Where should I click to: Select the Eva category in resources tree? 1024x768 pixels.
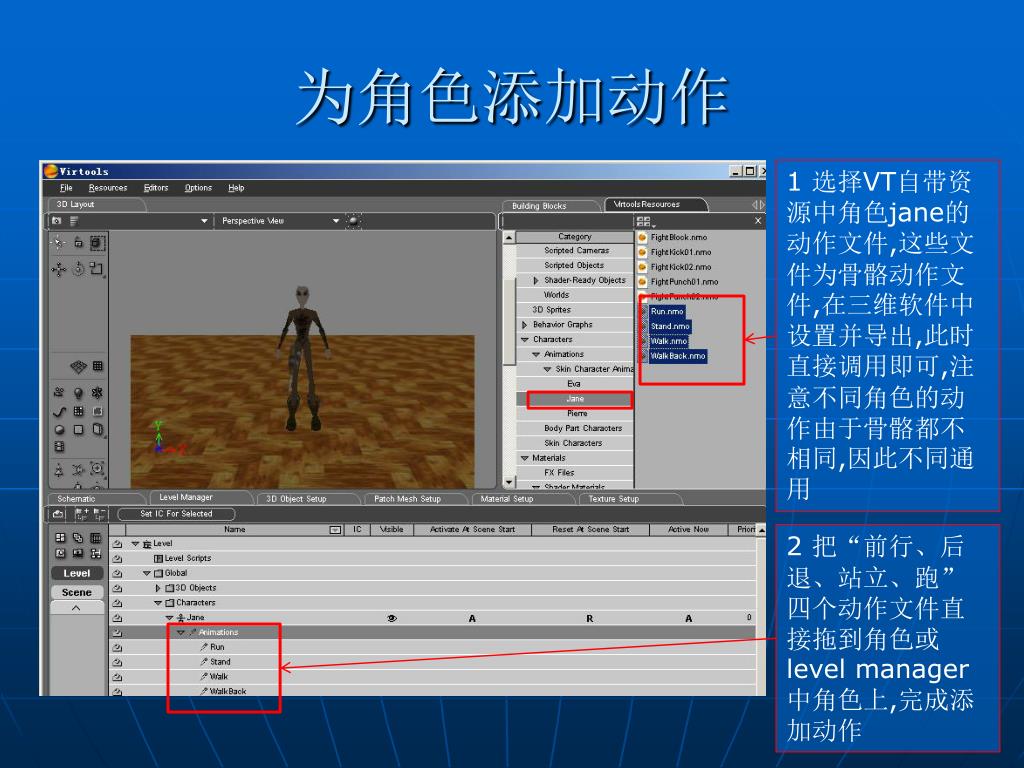coord(575,384)
